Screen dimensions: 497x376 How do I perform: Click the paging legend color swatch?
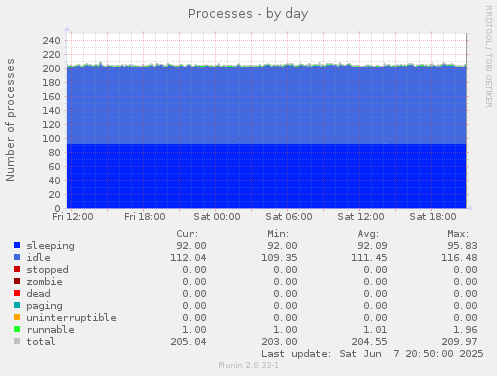coord(17,305)
